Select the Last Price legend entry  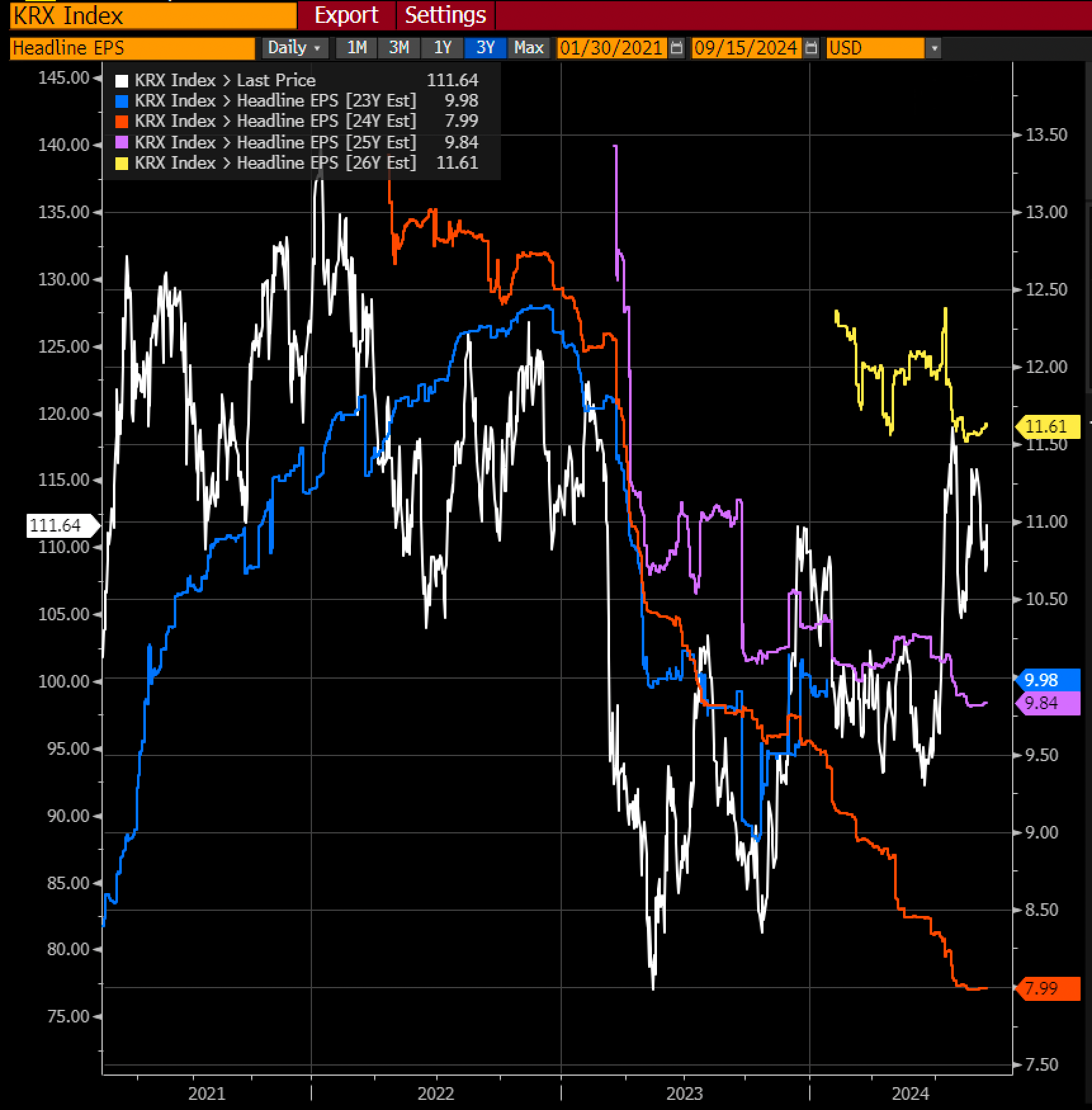pos(297,81)
